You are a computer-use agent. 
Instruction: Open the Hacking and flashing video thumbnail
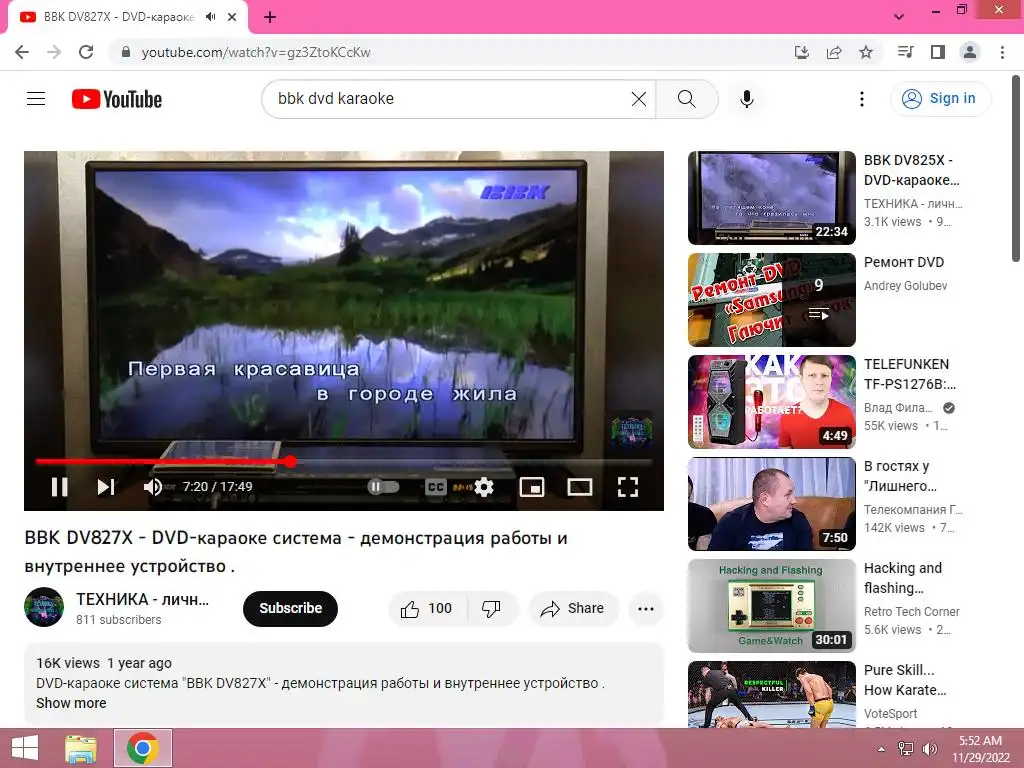771,605
